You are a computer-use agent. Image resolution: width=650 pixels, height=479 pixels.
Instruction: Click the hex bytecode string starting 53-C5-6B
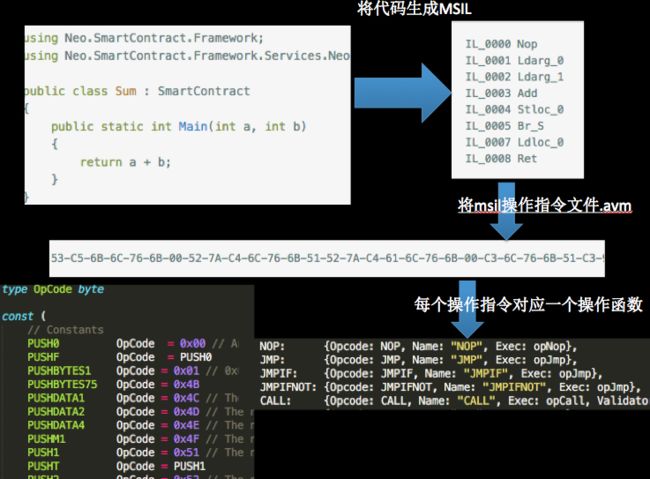tap(327, 258)
